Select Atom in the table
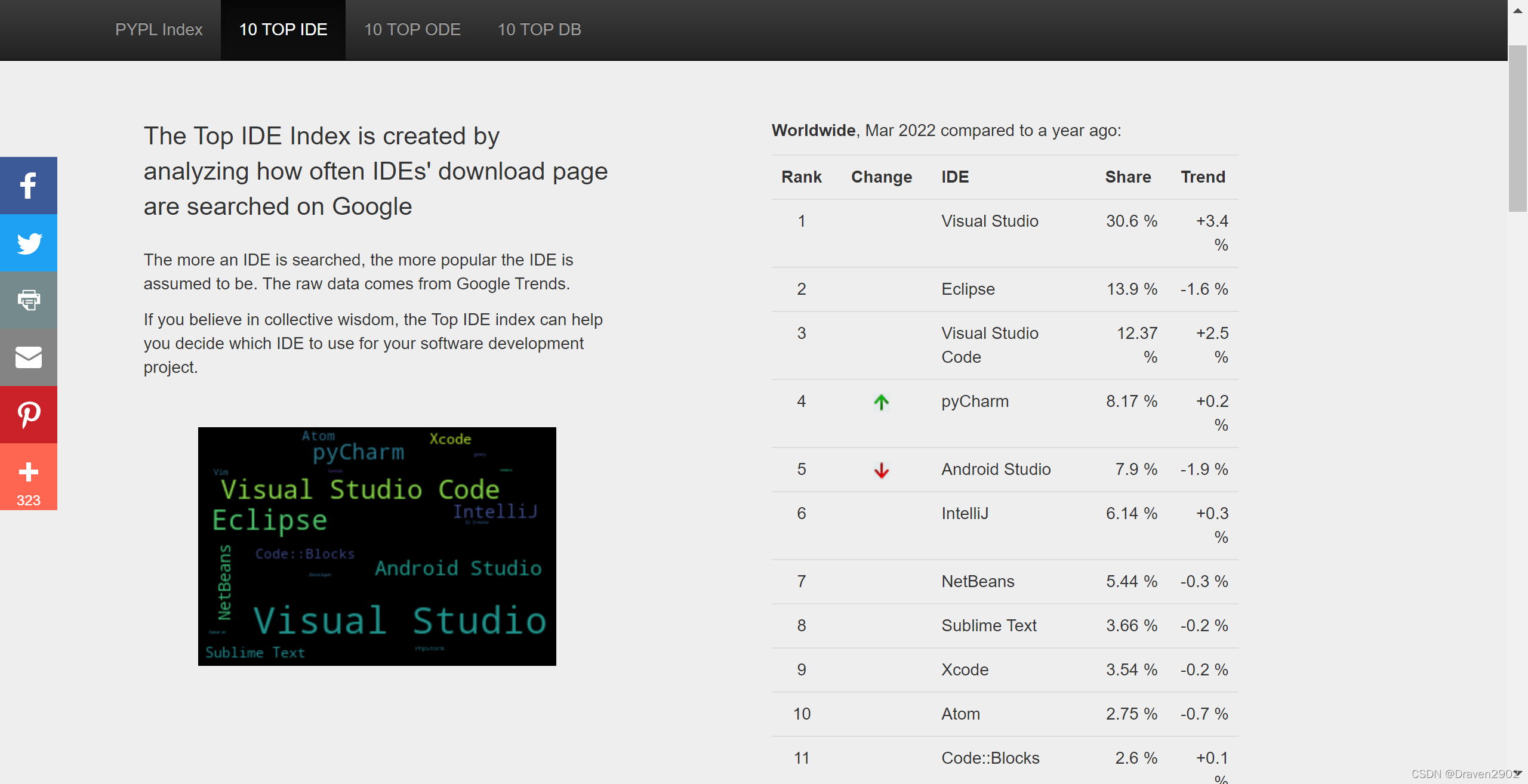 [x=960, y=714]
